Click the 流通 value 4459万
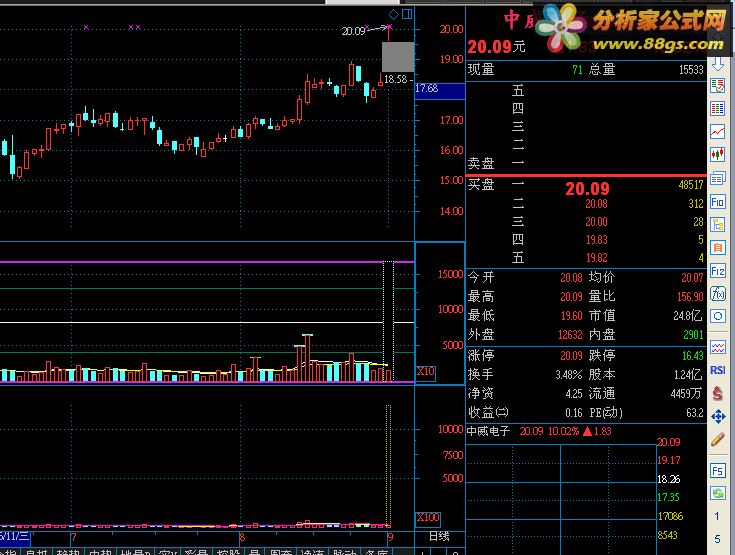The image size is (735, 555). (x=686, y=394)
